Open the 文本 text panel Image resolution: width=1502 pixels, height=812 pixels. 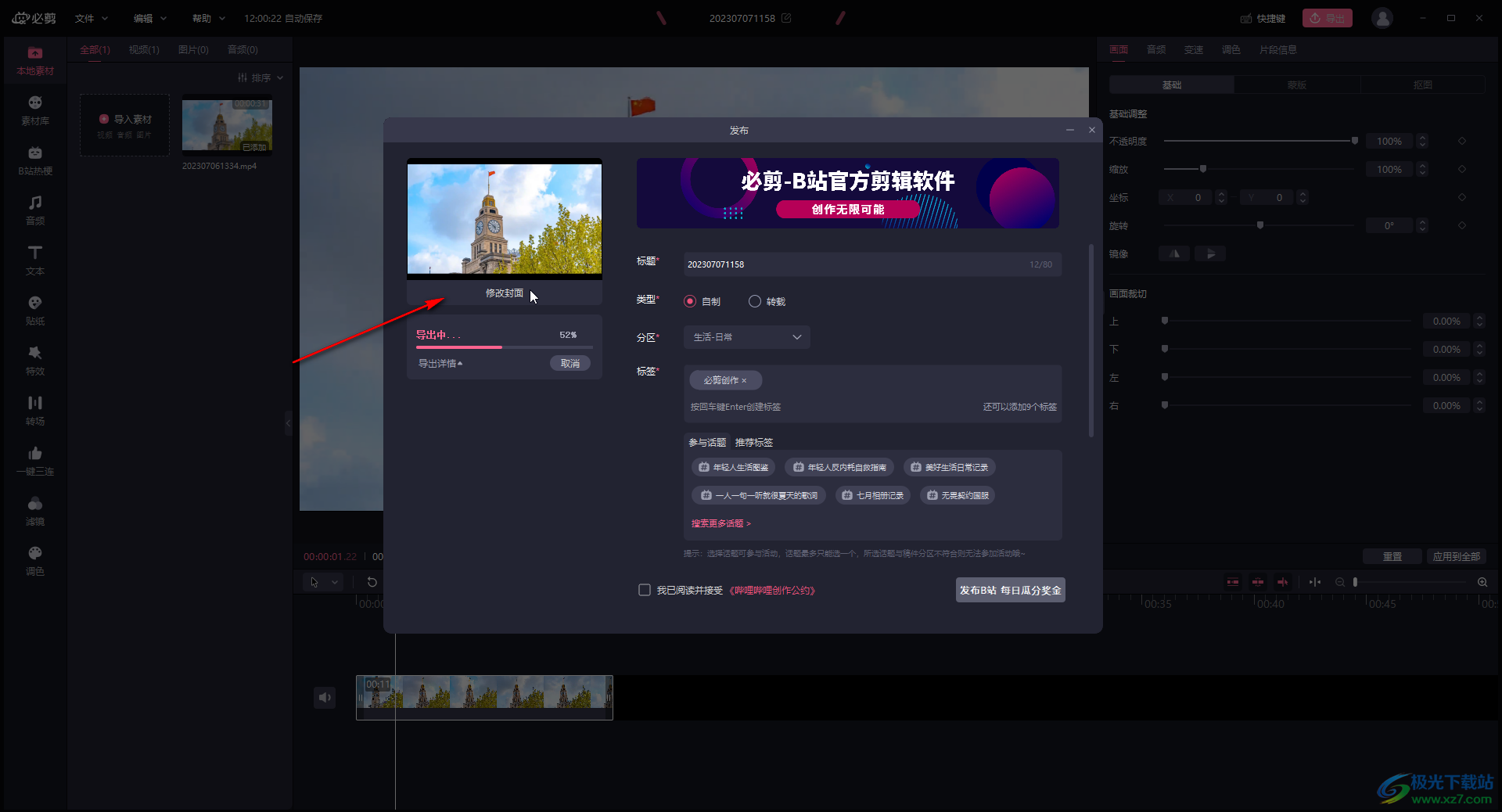tap(35, 261)
